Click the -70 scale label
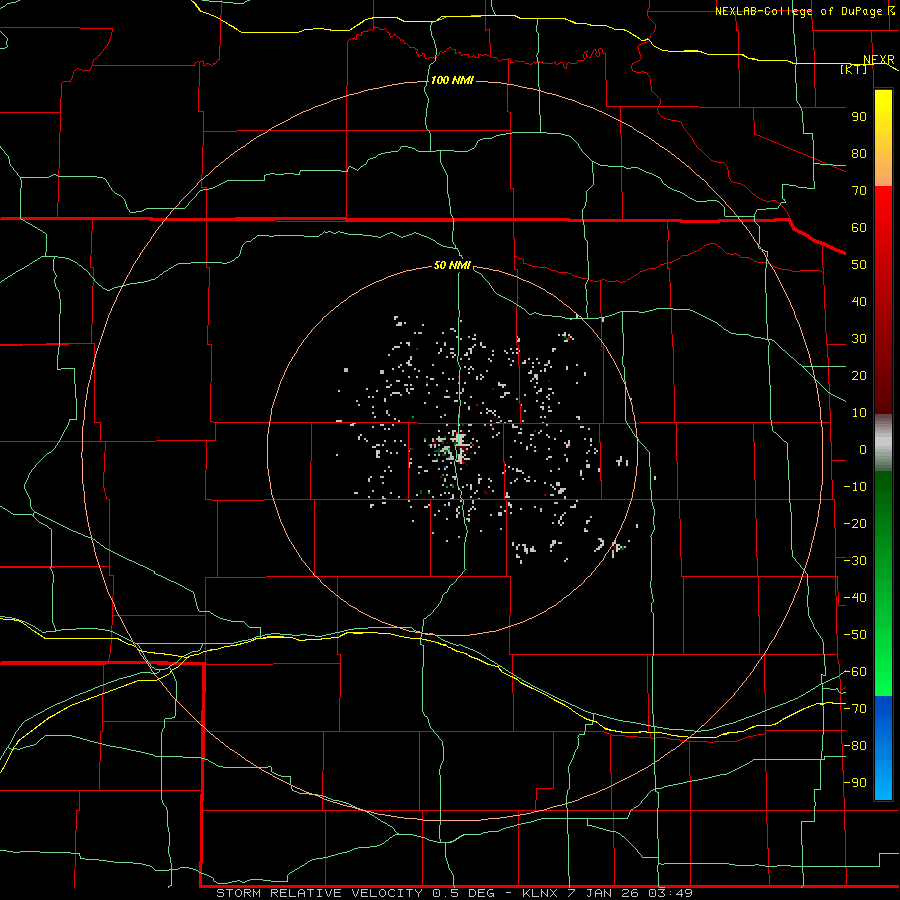The width and height of the screenshot is (900, 900). click(855, 709)
